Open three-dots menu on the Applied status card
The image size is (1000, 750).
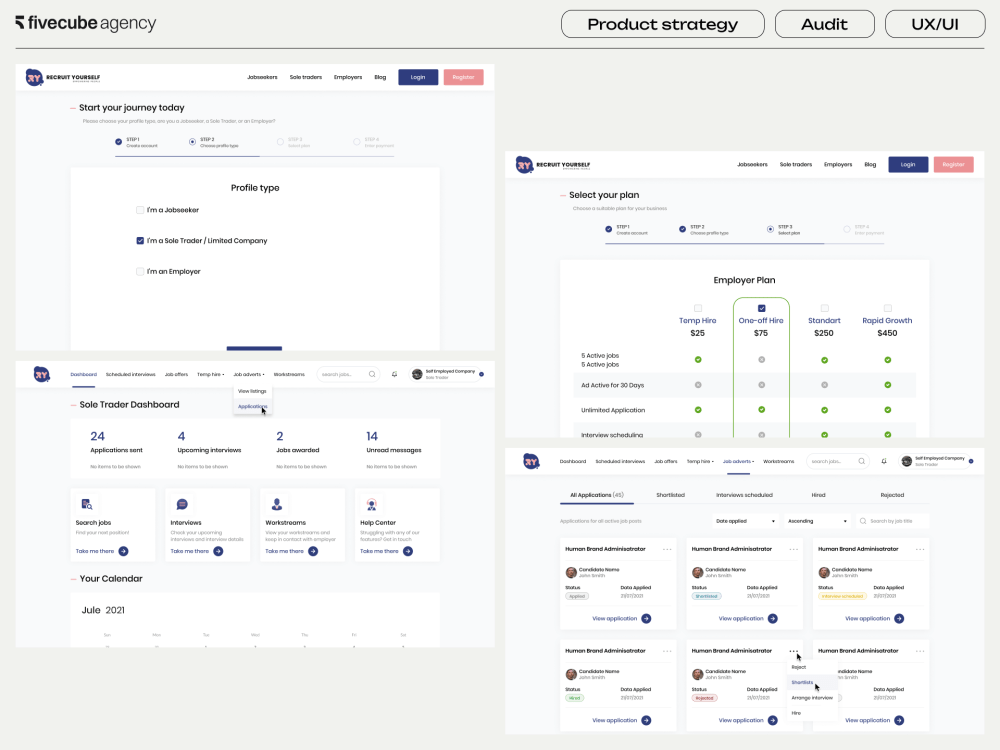pyautogui.click(x=667, y=549)
